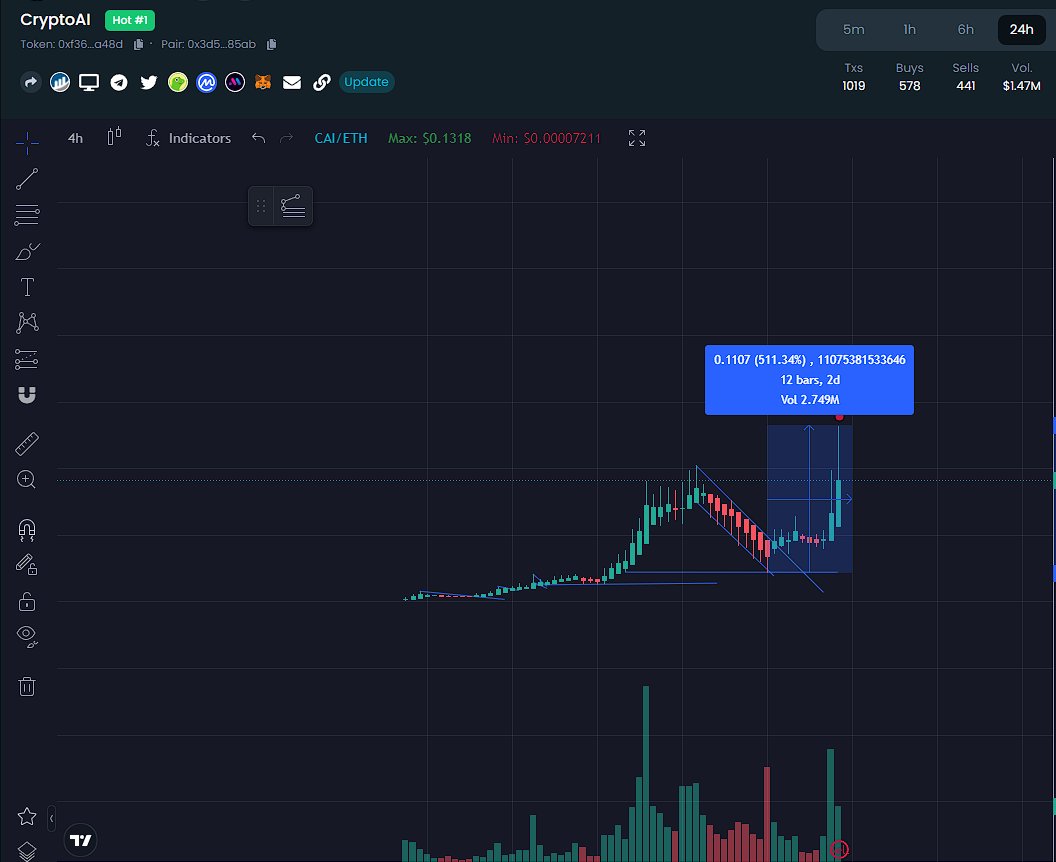
Task: Select the forecasting position tool
Action: 27,359
